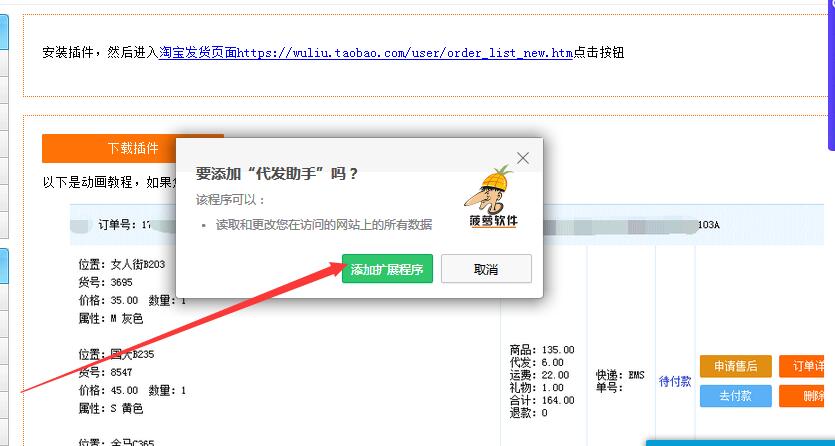The width and height of the screenshot is (835, 446).
Task: Click the pineapple 菠萝软件 logo icon
Action: point(493,197)
